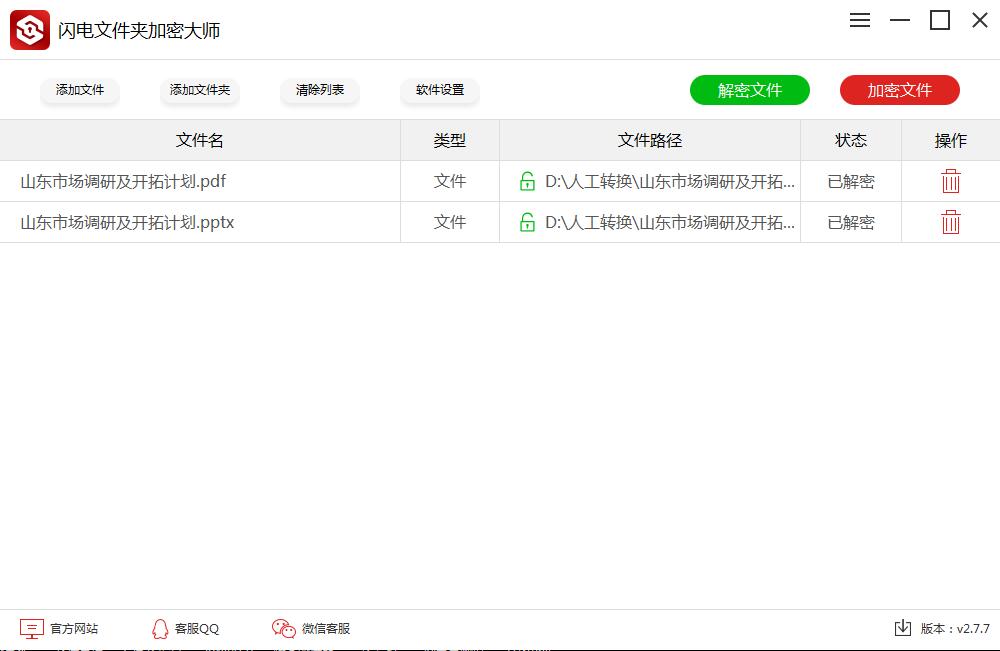Delete 山东市场调研及开拓计划.pptx with trash icon
Image resolution: width=1000 pixels, height=651 pixels.
[x=950, y=222]
